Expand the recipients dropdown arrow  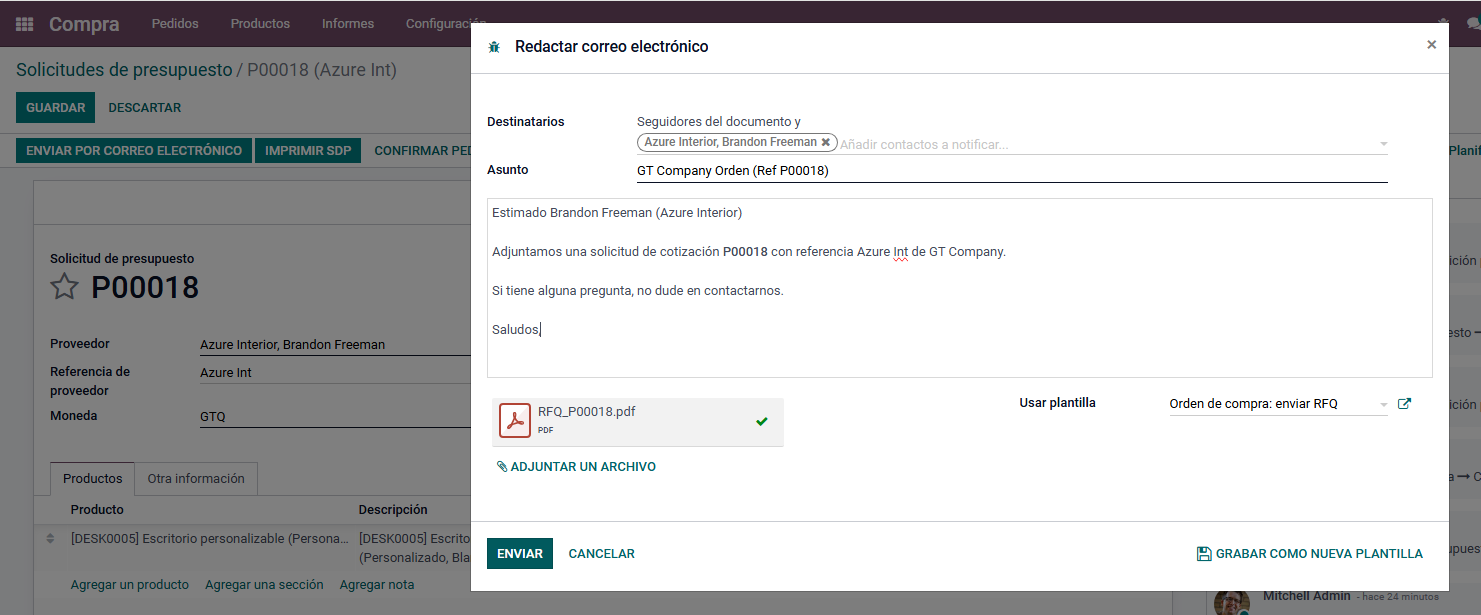[x=1383, y=144]
